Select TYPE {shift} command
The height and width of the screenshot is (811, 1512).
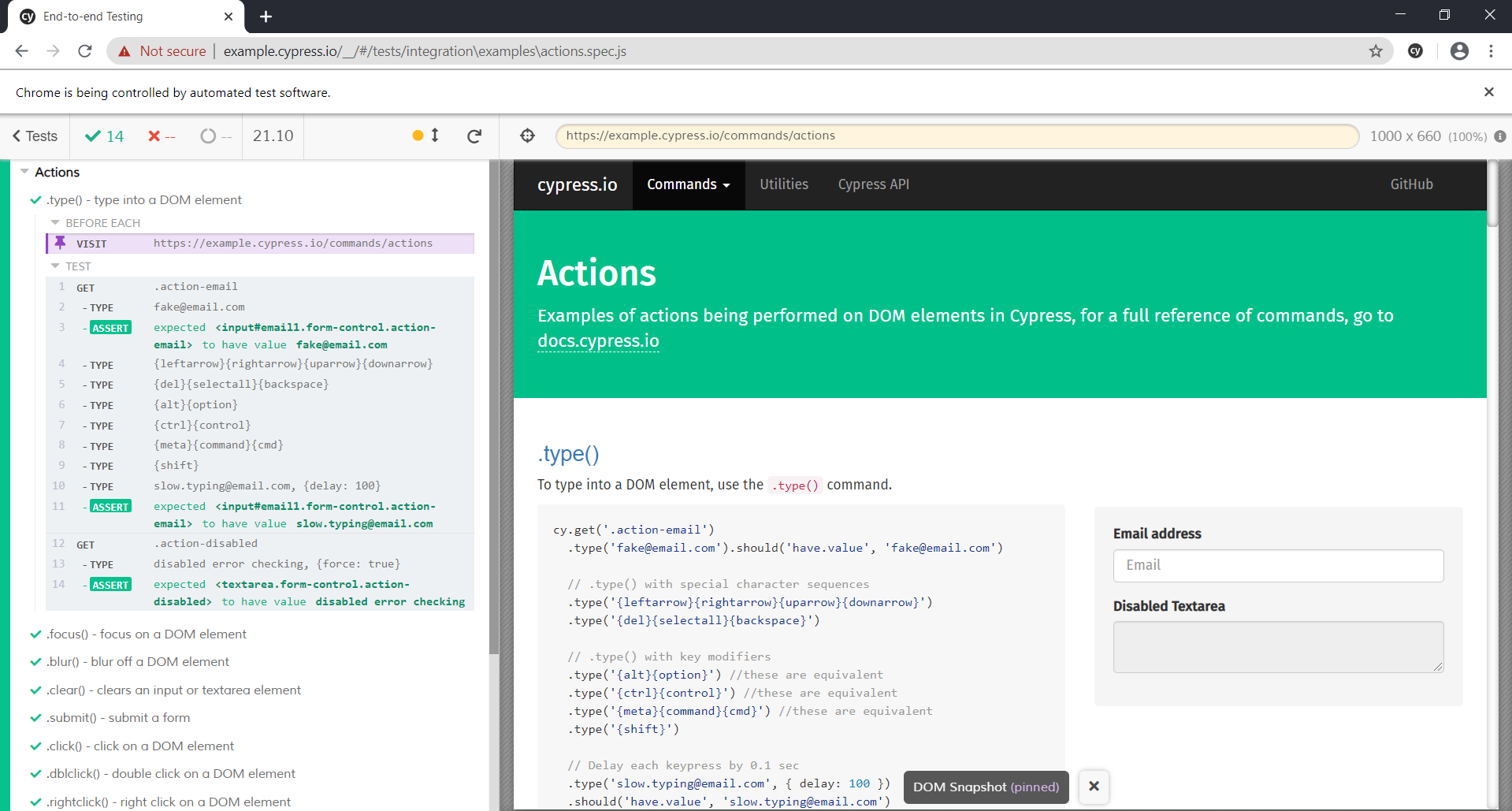pyautogui.click(x=260, y=466)
